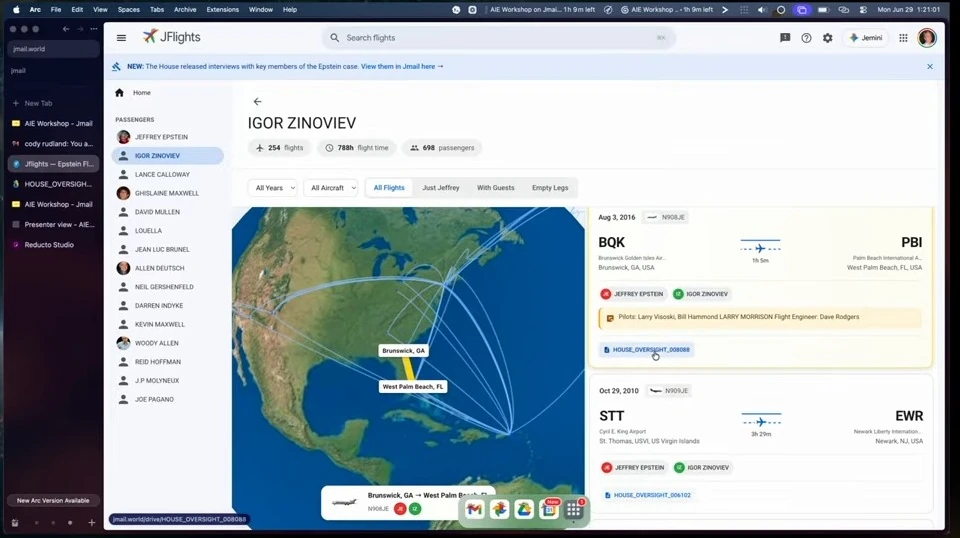Switch to the With Guests tab
The height and width of the screenshot is (538, 960).
pyautogui.click(x=495, y=188)
